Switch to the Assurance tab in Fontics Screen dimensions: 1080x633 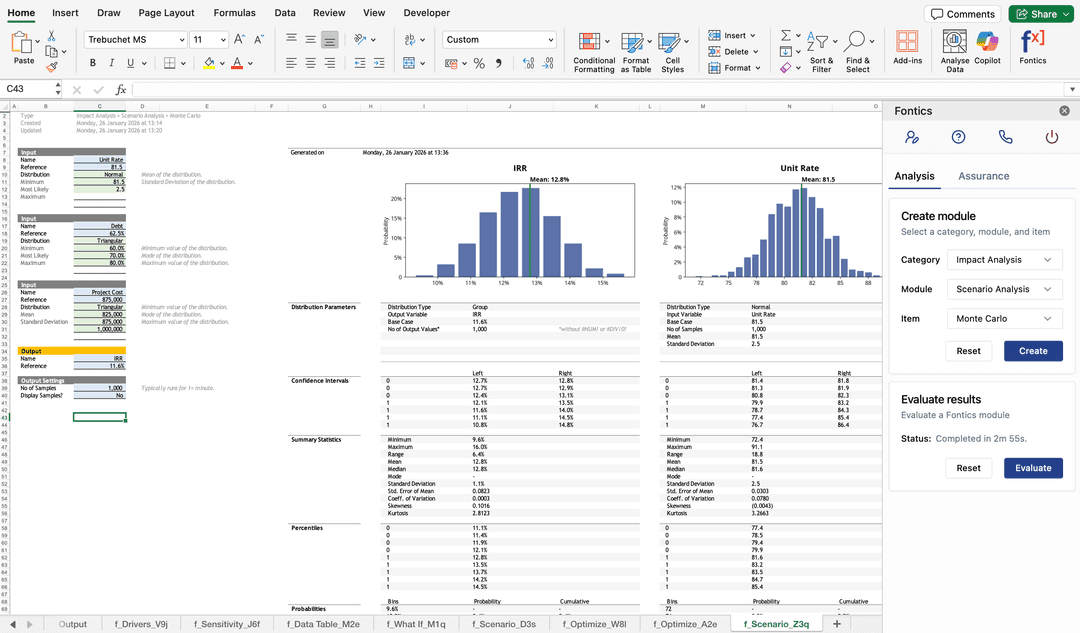pos(984,176)
